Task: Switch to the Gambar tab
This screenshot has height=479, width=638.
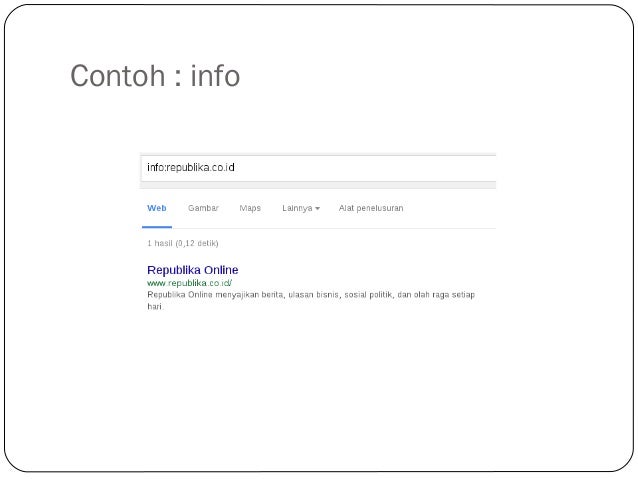Action: click(x=203, y=208)
